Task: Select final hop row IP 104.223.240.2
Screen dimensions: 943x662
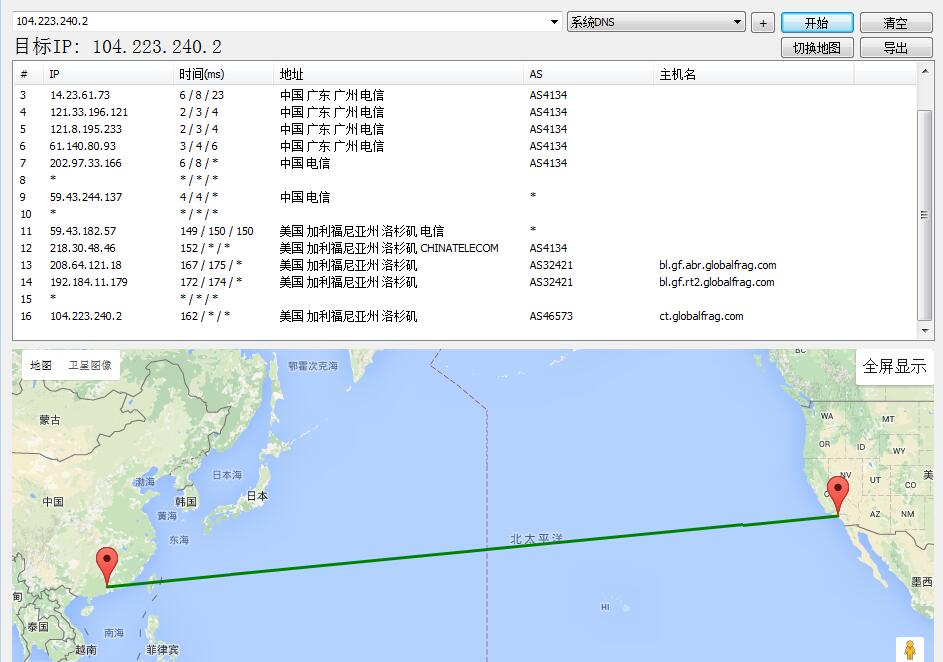Action: click(x=464, y=316)
